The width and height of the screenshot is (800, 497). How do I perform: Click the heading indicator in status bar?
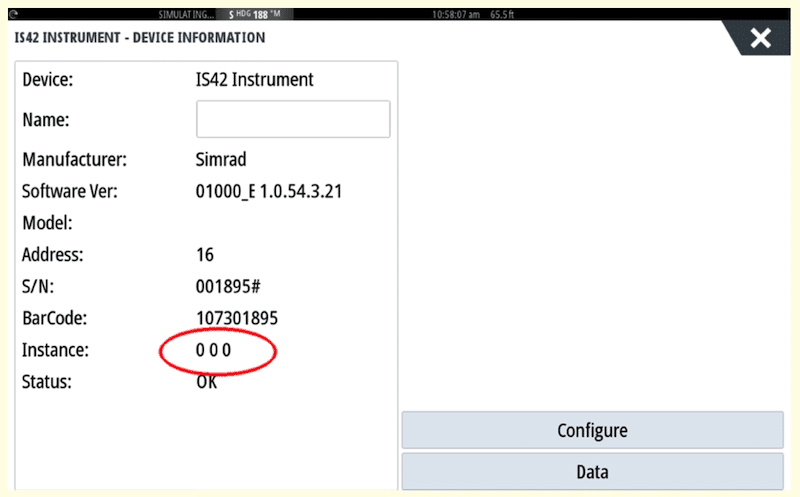point(254,15)
